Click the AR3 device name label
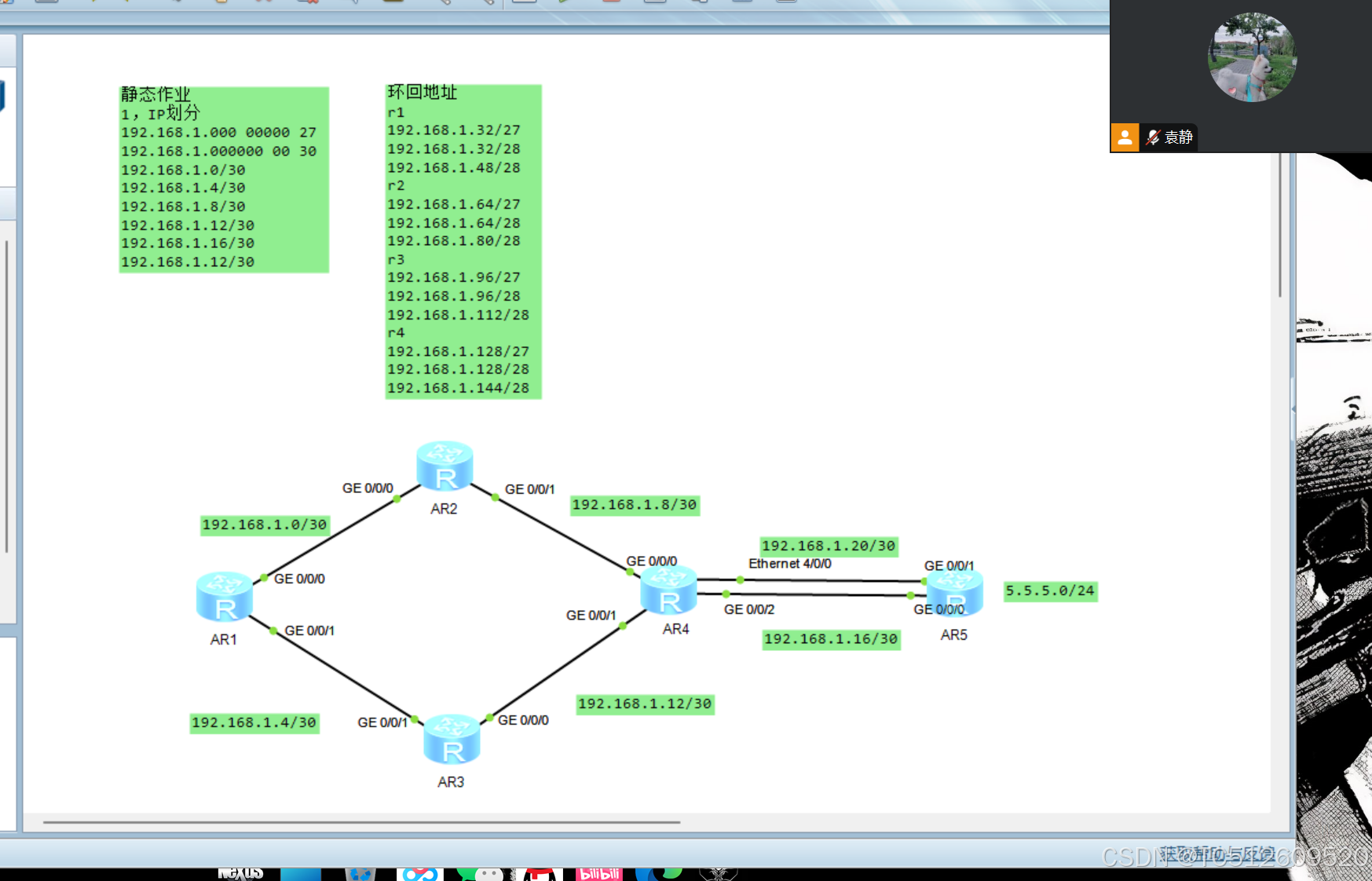The image size is (1372, 881). point(451,782)
